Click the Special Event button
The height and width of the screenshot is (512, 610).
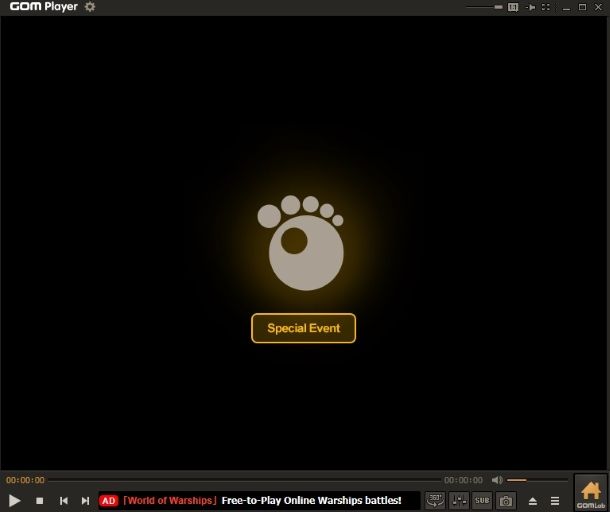point(303,328)
